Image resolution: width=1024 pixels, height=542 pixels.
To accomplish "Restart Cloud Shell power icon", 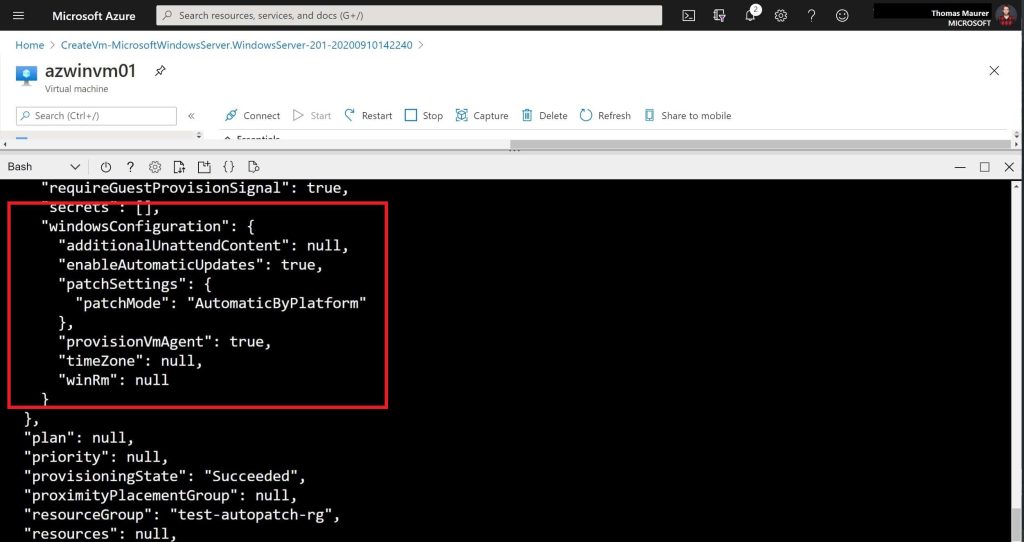I will coord(106,167).
